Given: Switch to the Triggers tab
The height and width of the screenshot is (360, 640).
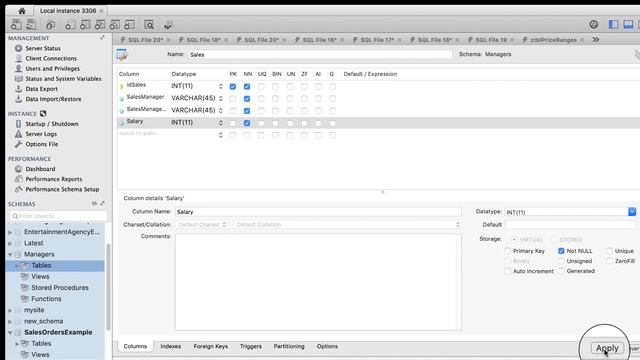Looking at the screenshot, I should pos(251,346).
